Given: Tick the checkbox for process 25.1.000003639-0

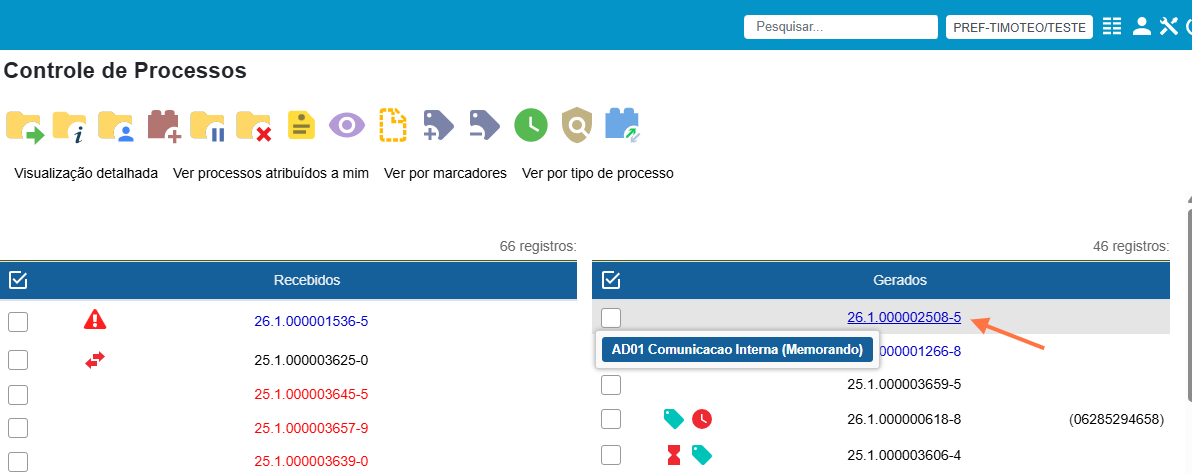Looking at the screenshot, I should point(18,461).
